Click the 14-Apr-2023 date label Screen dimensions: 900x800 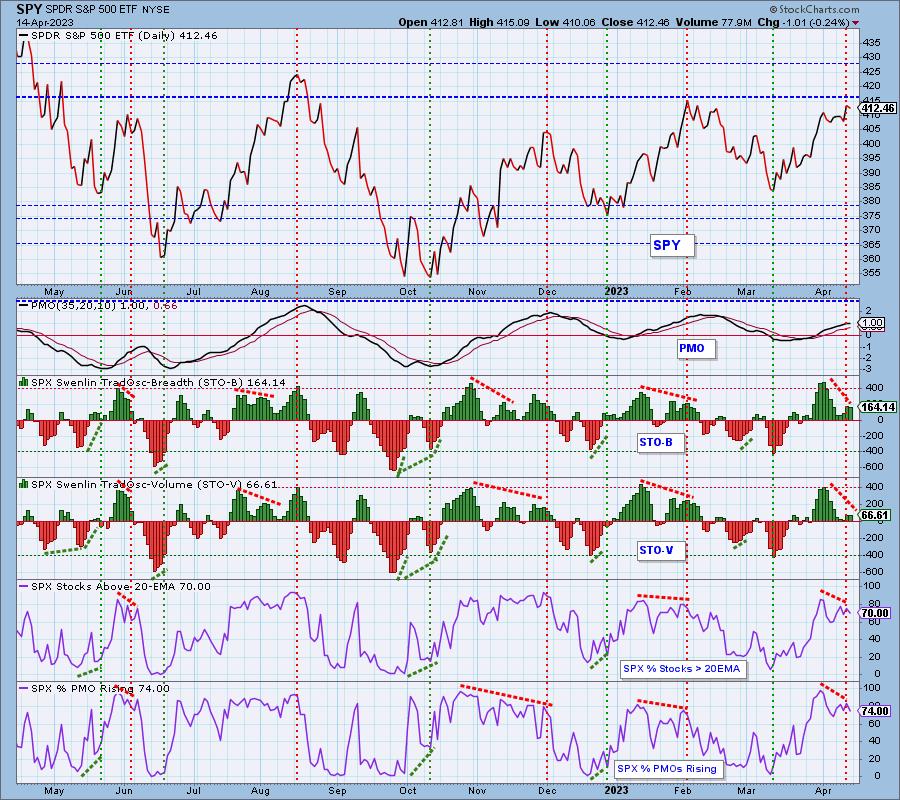(45, 23)
